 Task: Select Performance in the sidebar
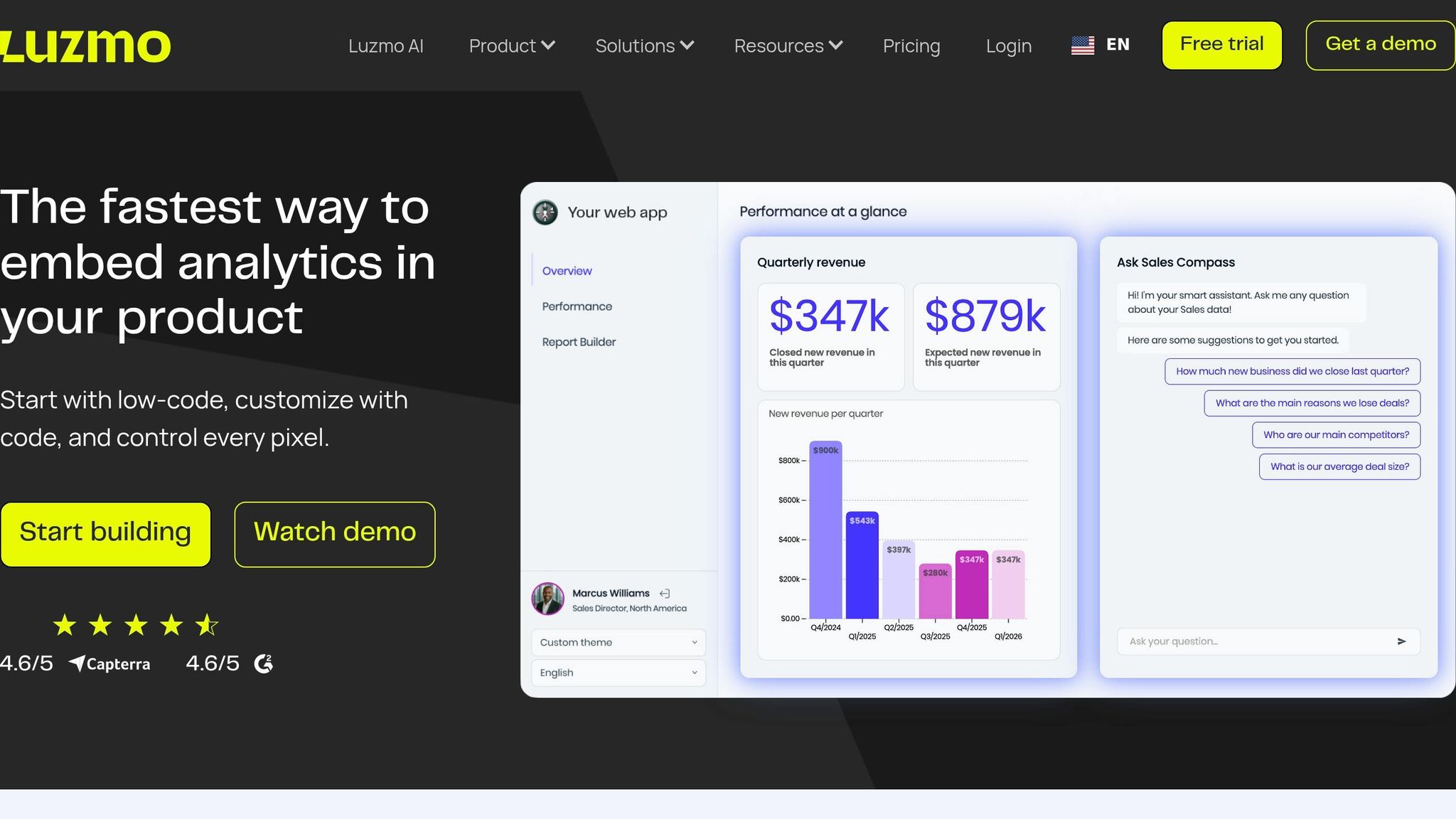[577, 306]
